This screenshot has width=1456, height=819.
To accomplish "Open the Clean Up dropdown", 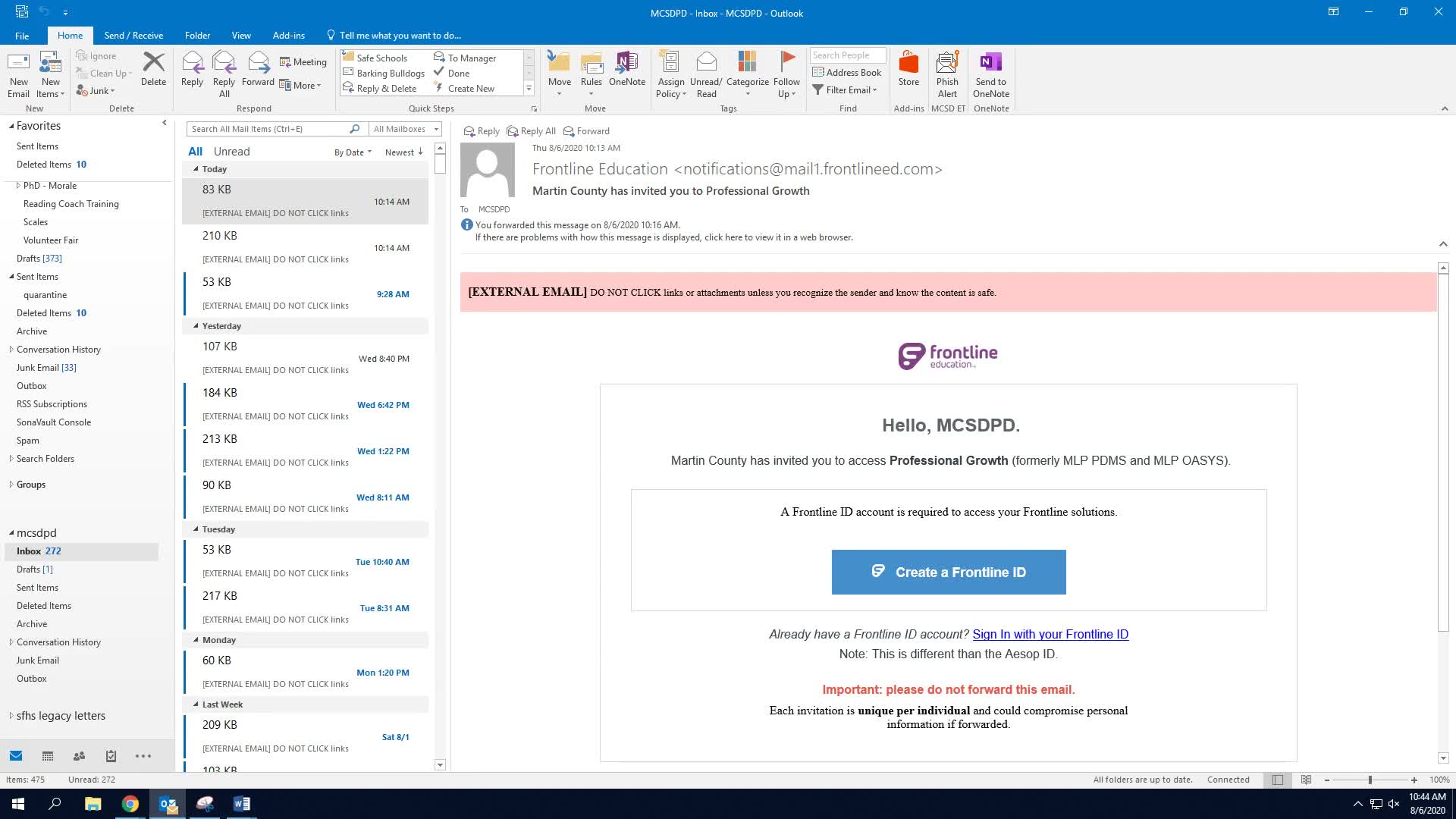I will 104,74.
